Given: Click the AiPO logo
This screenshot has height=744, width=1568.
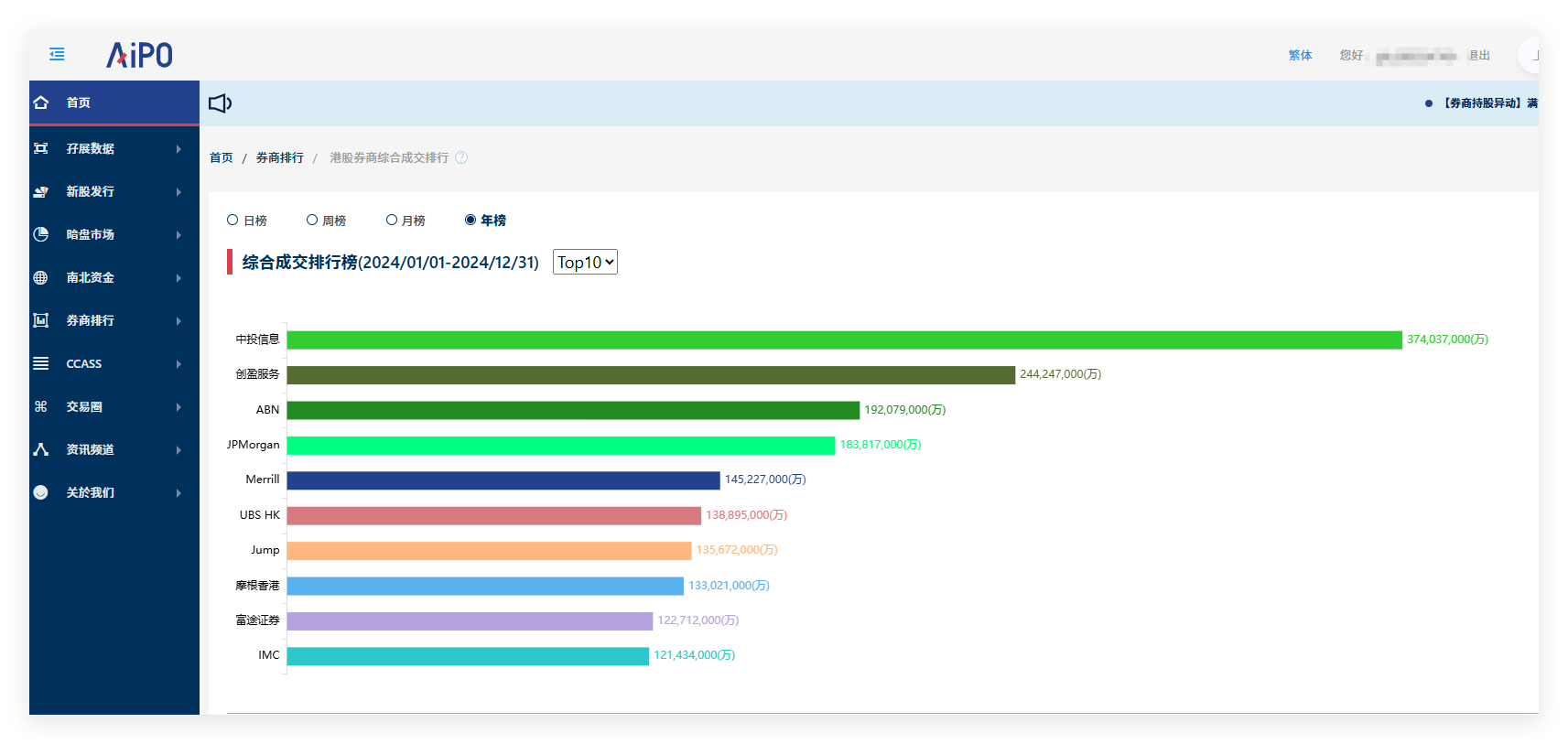Looking at the screenshot, I should pyautogui.click(x=139, y=55).
